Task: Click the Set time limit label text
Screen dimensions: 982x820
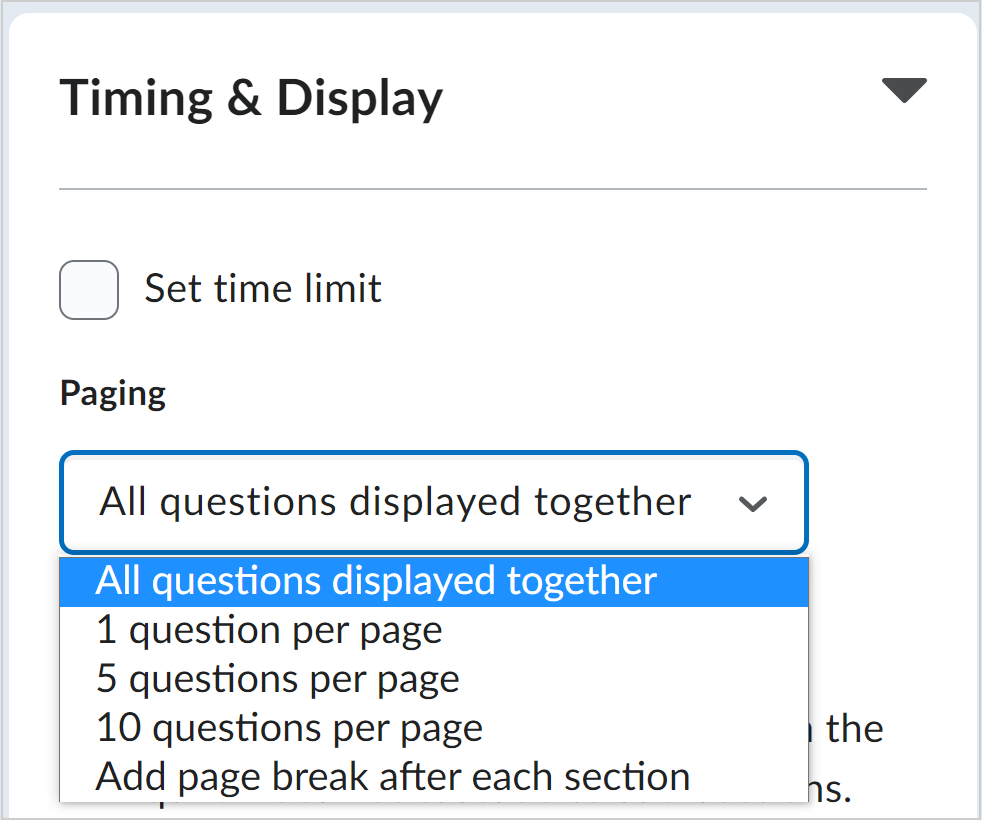Action: [x=263, y=289]
